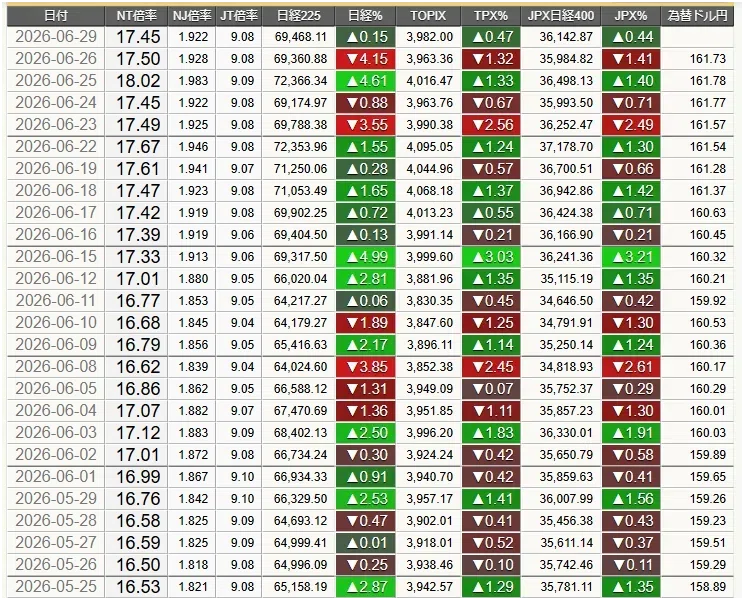Click the ▲1.83 TPX% cell
This screenshot has width=744, height=600.
[491, 433]
